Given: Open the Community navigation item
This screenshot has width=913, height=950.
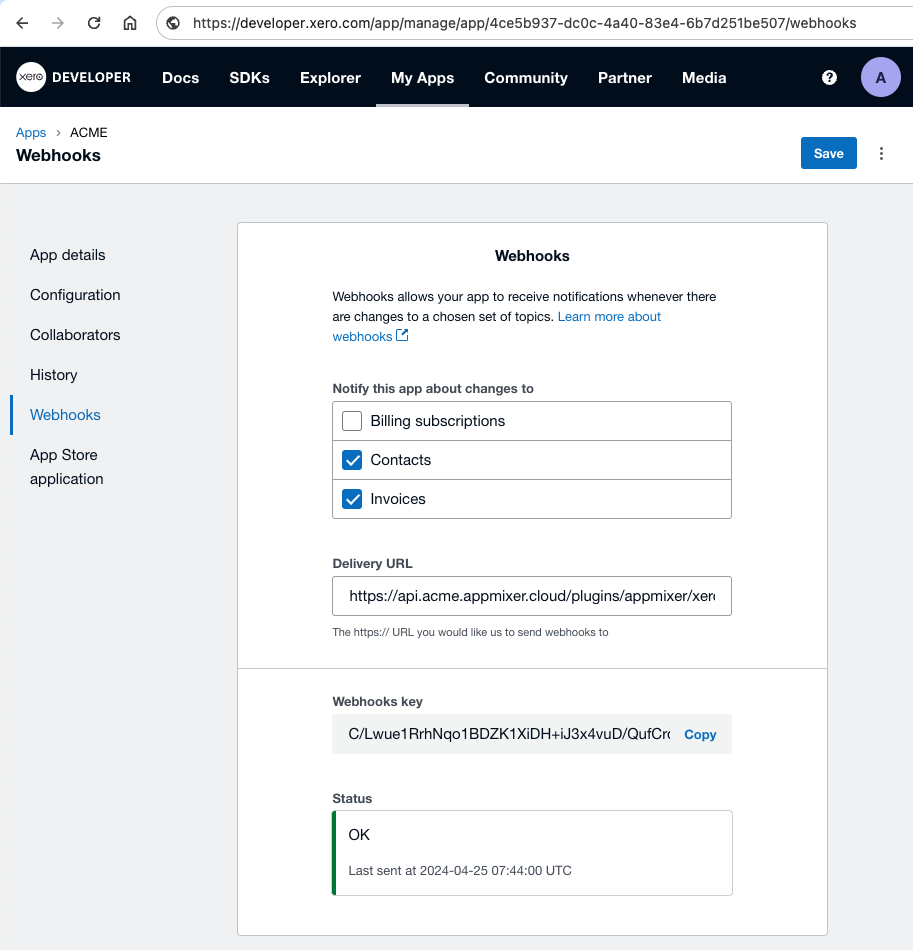Looking at the screenshot, I should click(x=525, y=77).
